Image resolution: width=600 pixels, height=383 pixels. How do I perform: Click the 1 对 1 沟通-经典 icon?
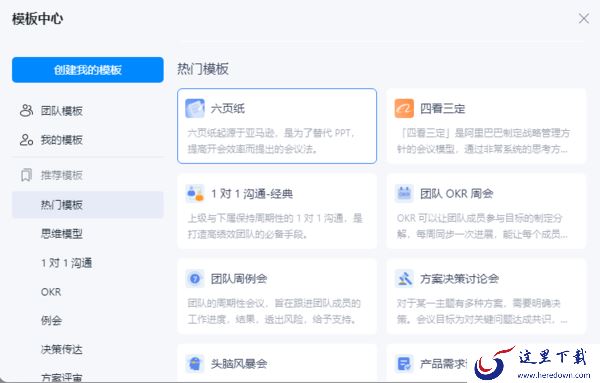pos(195,193)
